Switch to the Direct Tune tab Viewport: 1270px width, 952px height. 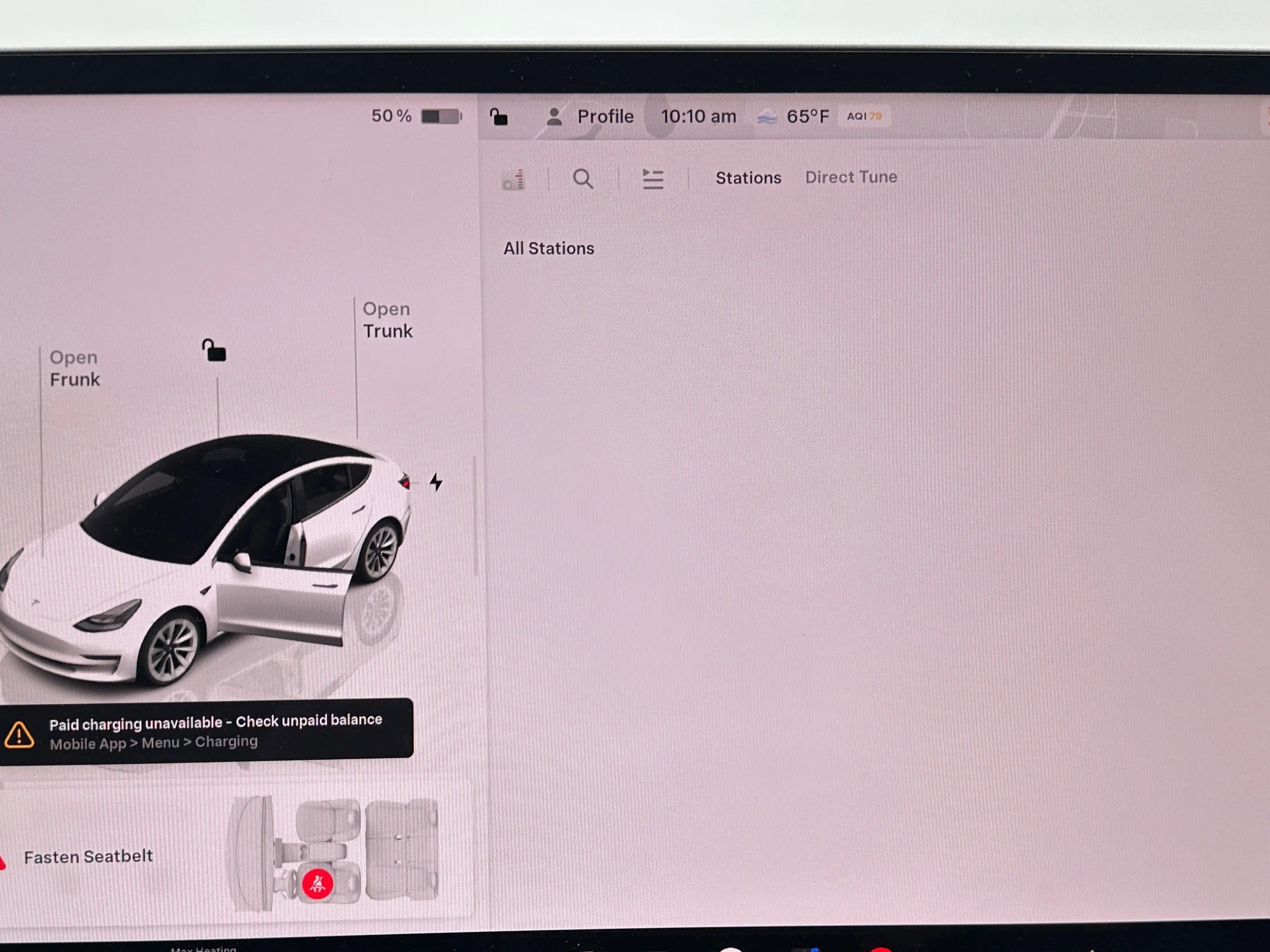click(851, 177)
